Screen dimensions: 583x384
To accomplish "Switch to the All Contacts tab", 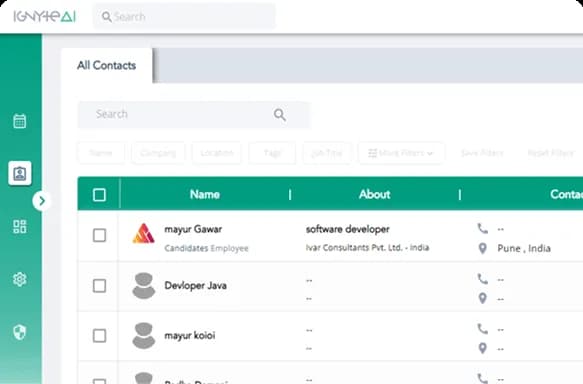I will (x=107, y=65).
